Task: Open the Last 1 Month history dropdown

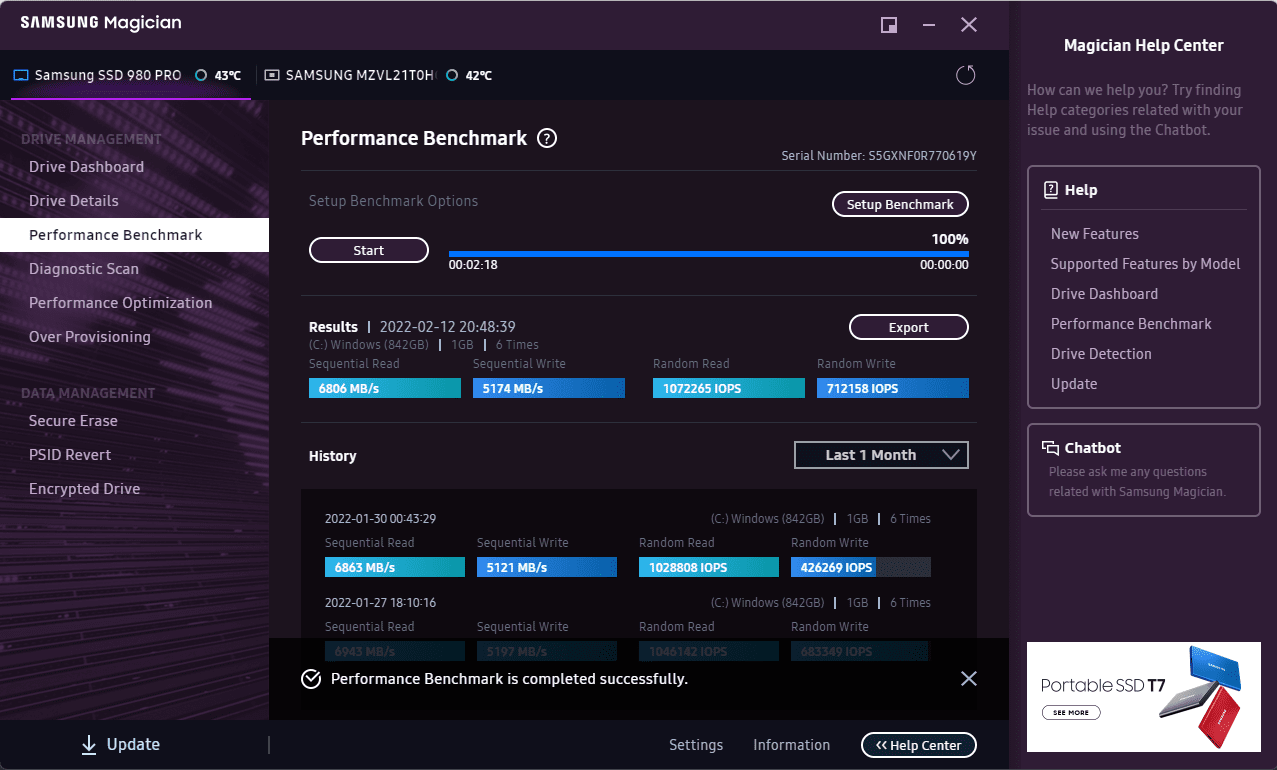Action: click(x=881, y=455)
